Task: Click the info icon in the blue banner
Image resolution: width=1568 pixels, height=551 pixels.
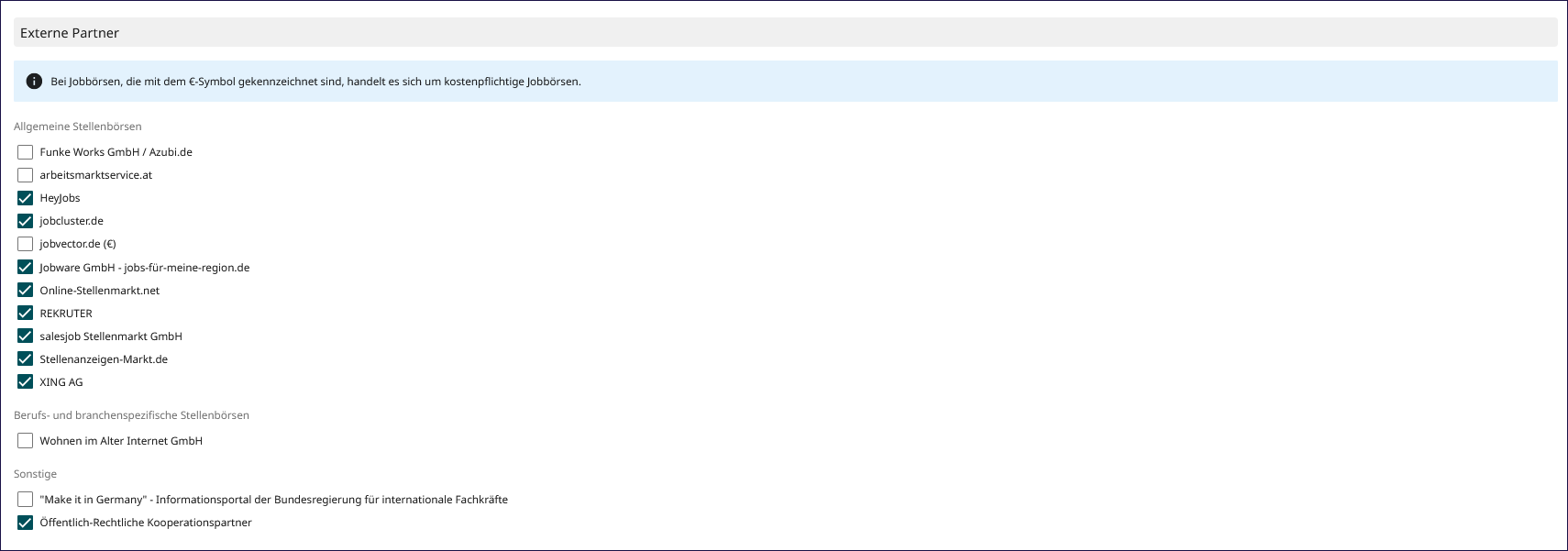Action: (x=34, y=82)
